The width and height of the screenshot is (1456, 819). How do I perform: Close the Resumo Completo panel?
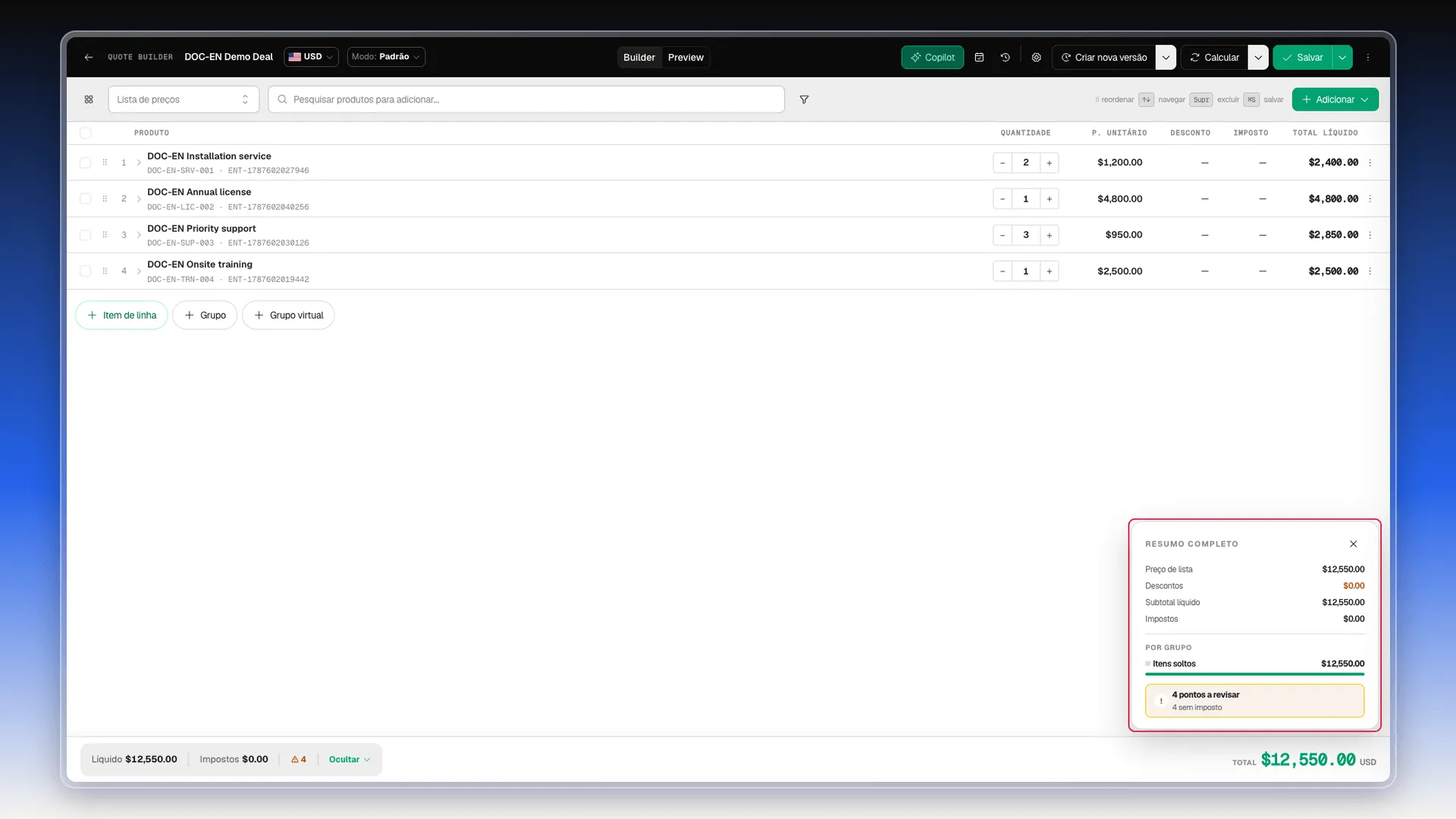tap(1354, 544)
